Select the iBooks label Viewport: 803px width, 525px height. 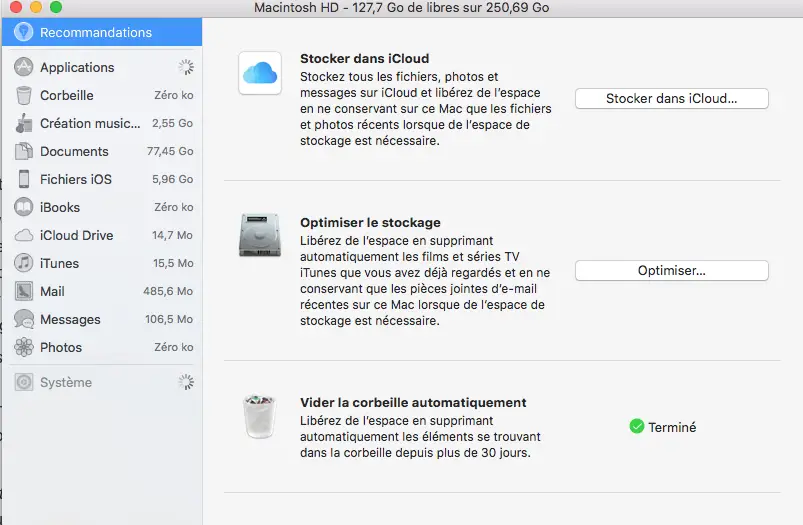pos(60,207)
